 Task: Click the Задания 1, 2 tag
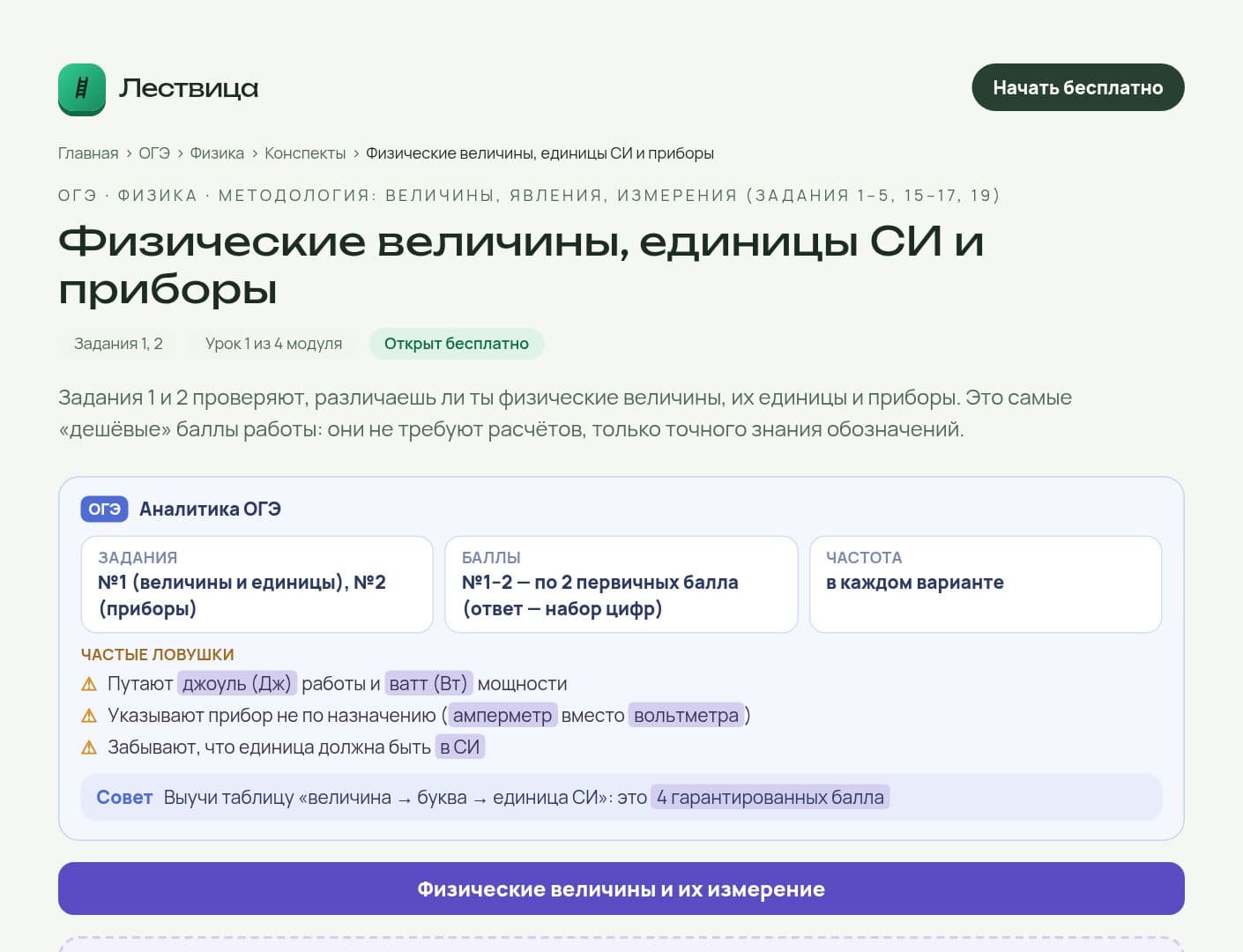point(118,344)
